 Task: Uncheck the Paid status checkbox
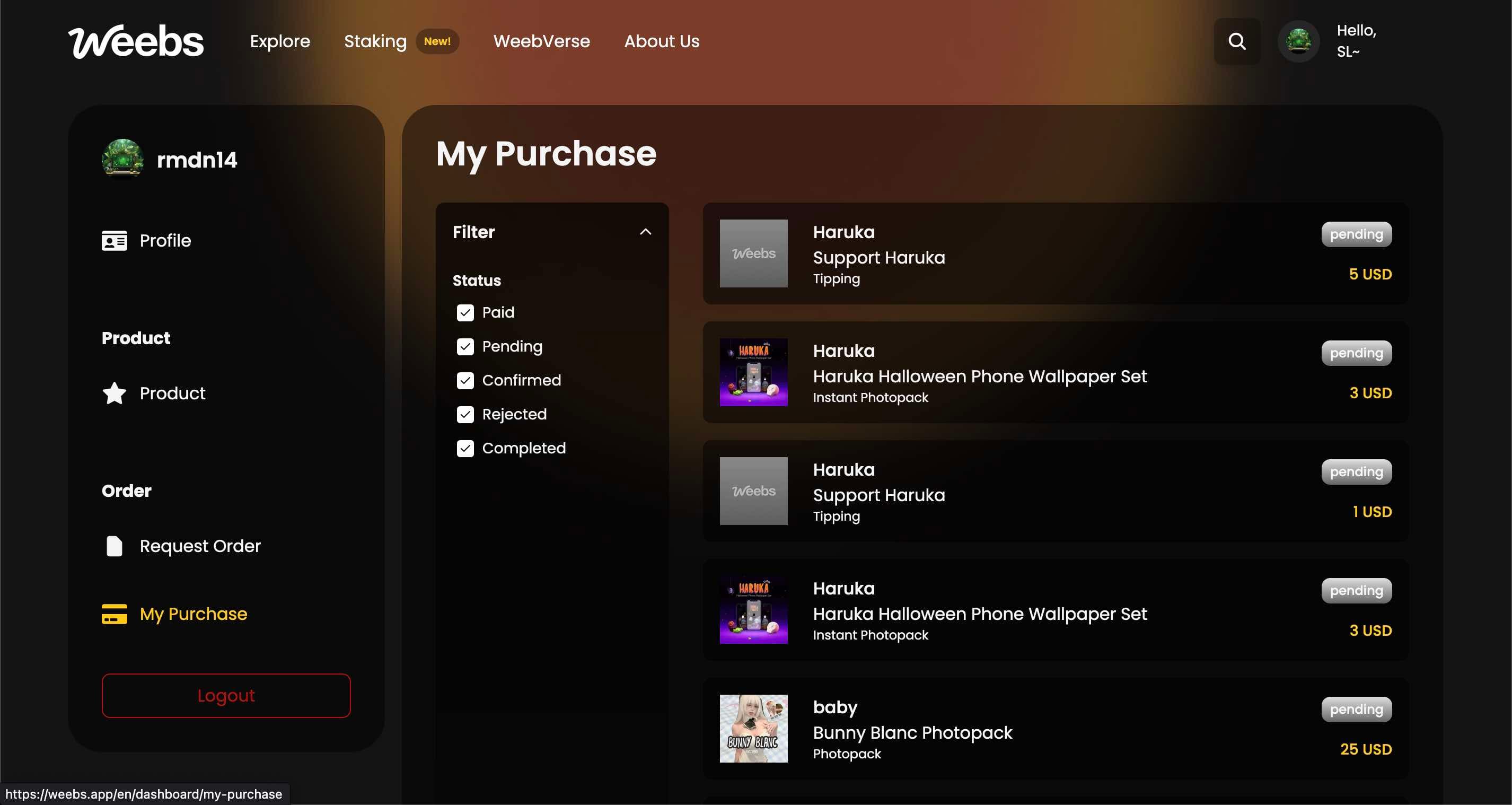click(x=465, y=312)
